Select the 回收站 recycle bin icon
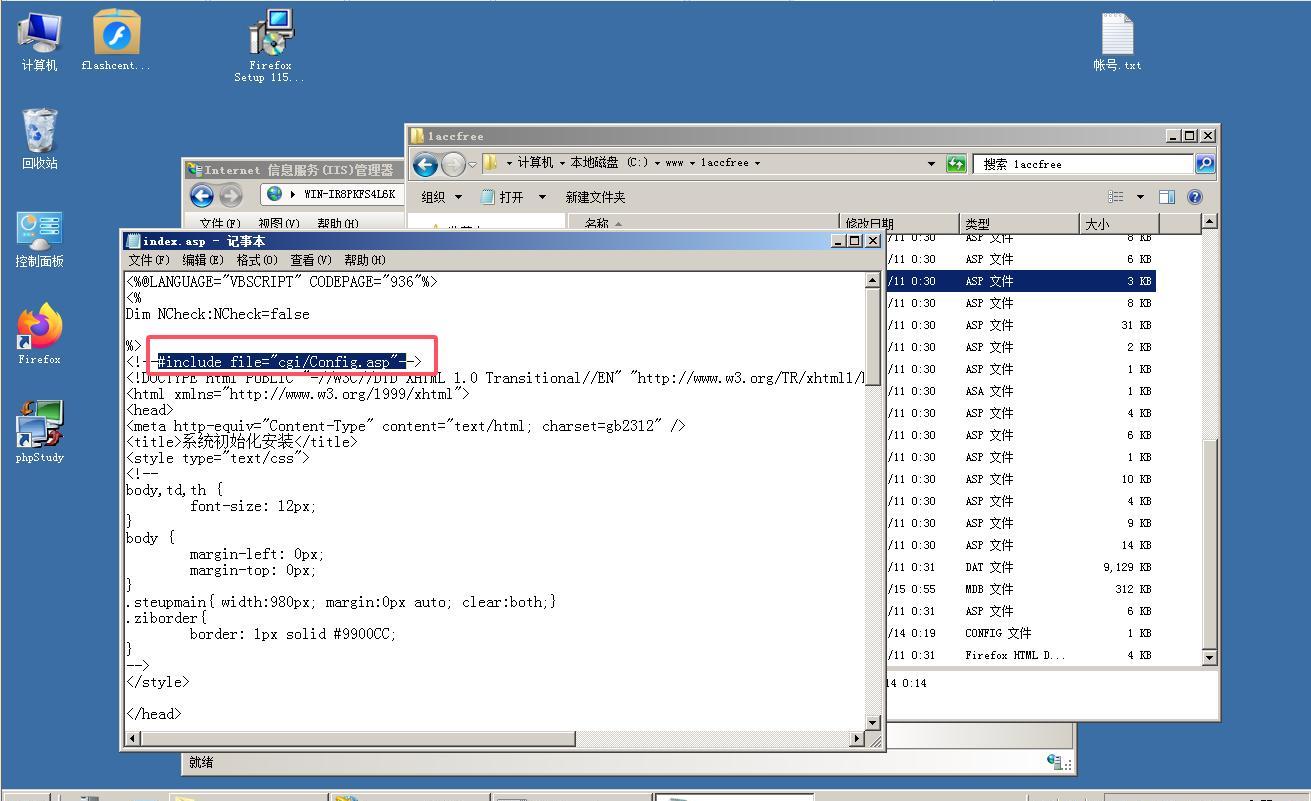The width and height of the screenshot is (1311, 801). (x=39, y=140)
